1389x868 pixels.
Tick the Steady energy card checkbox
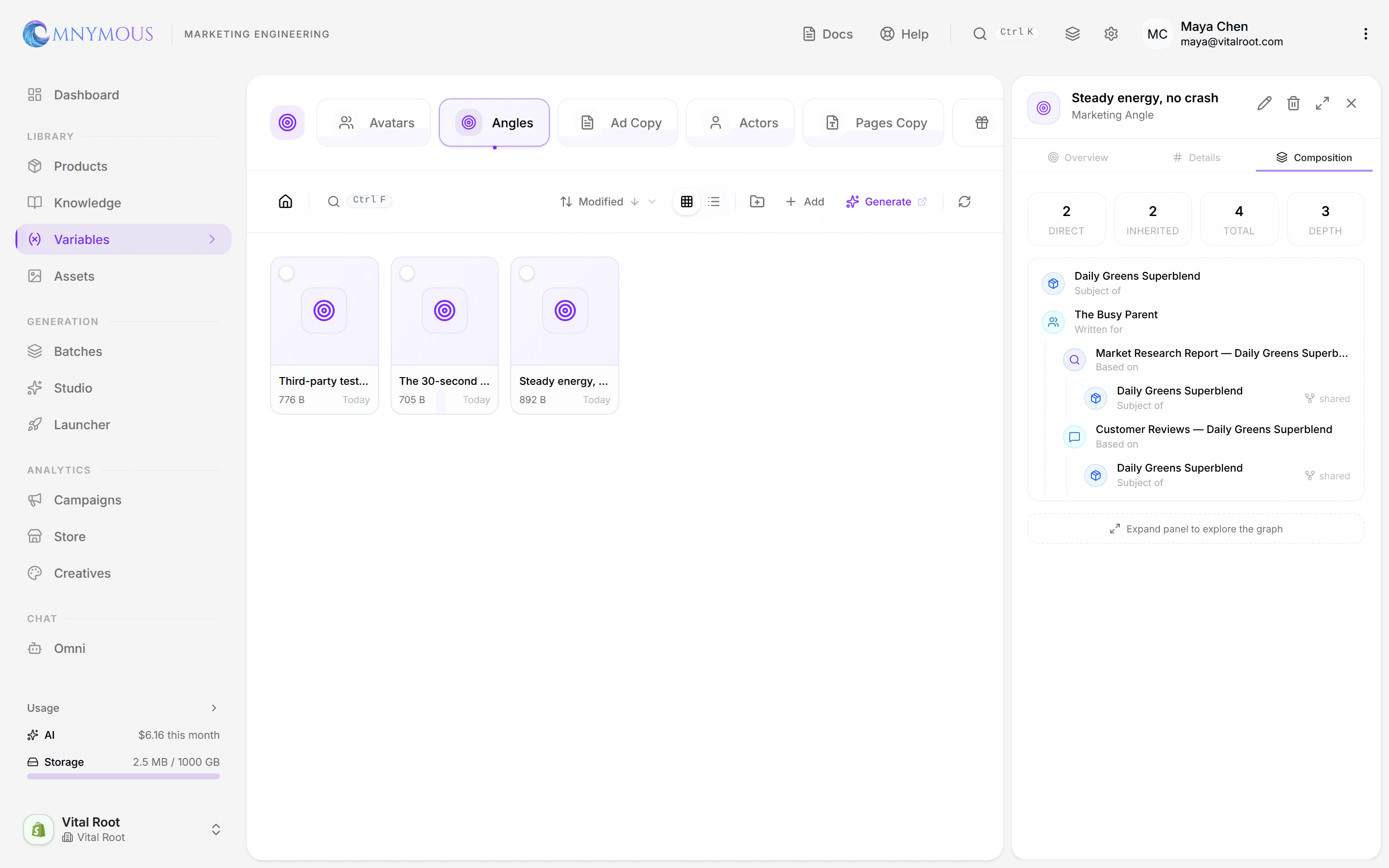coord(527,273)
